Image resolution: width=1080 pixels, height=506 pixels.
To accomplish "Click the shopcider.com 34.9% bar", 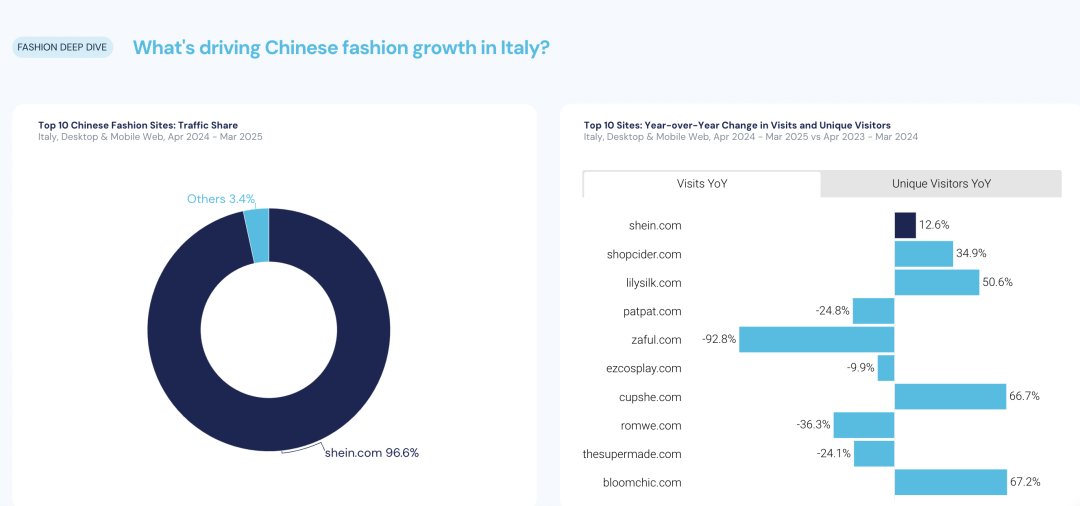I will point(924,254).
